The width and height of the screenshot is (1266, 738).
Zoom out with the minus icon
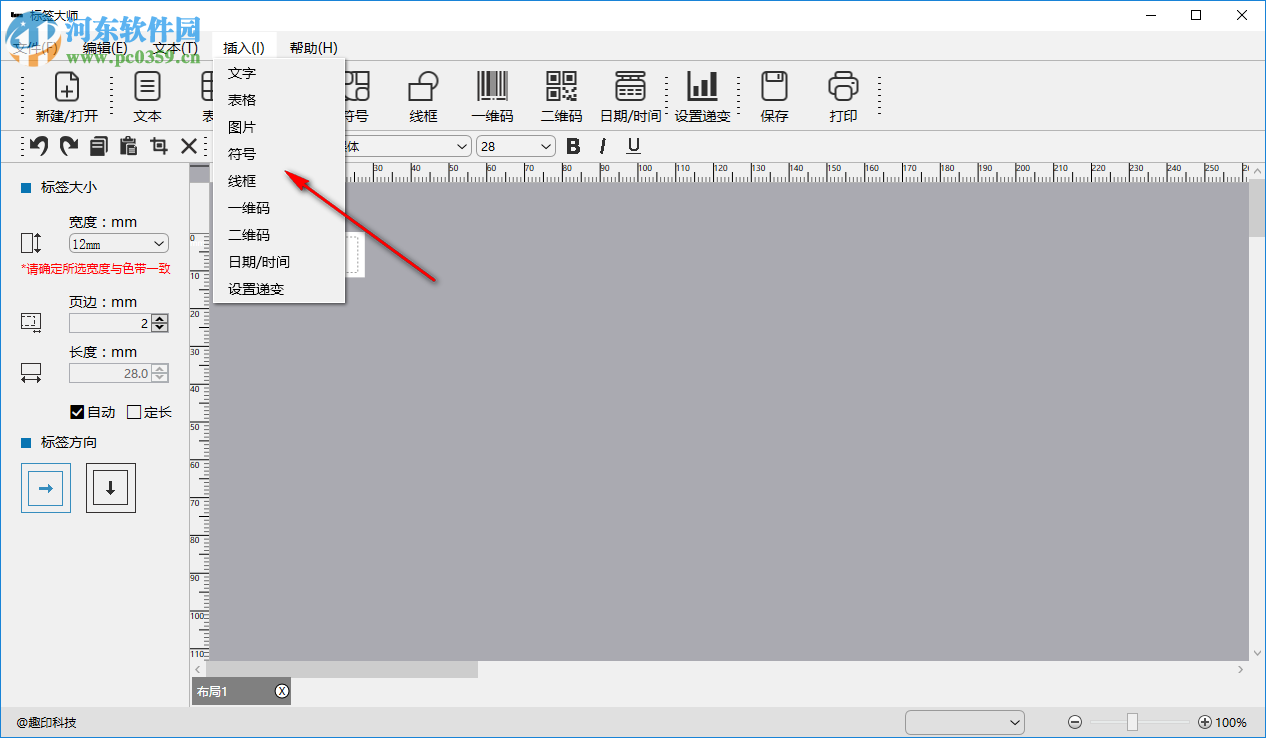[x=1075, y=722]
